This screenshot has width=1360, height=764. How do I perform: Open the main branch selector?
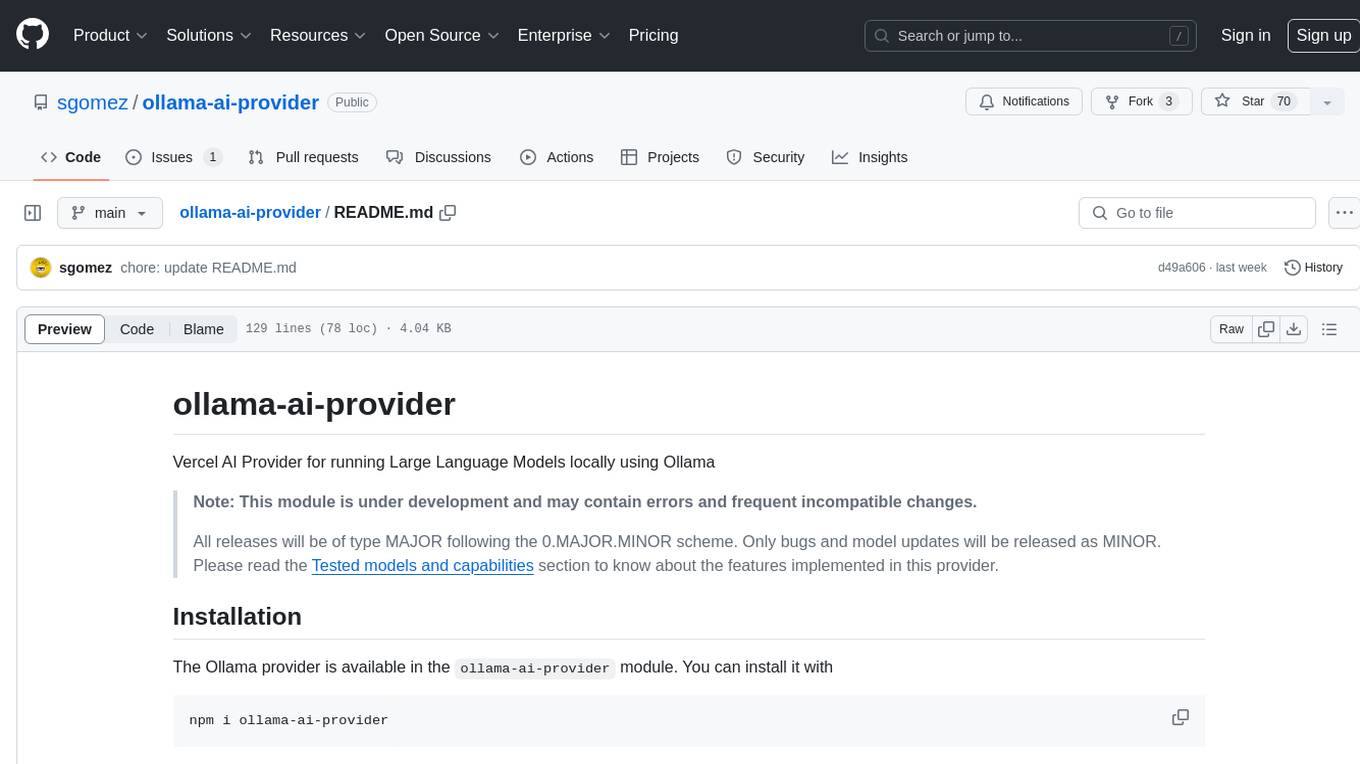[x=109, y=213]
